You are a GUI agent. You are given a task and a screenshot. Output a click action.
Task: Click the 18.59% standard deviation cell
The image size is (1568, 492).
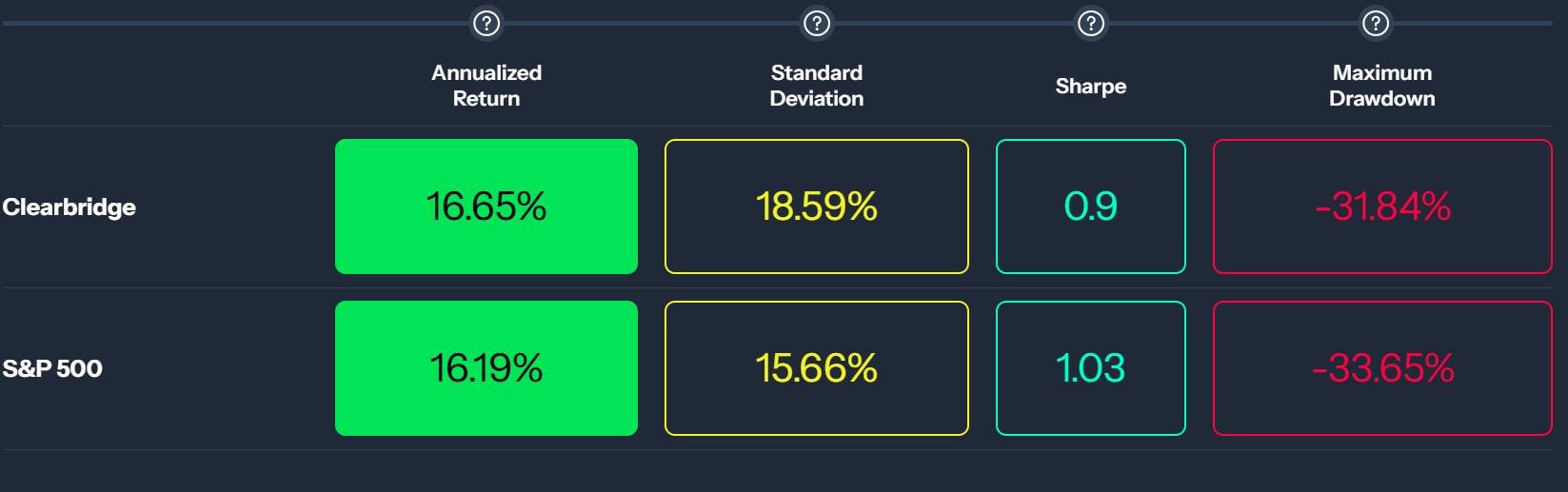[x=817, y=207]
